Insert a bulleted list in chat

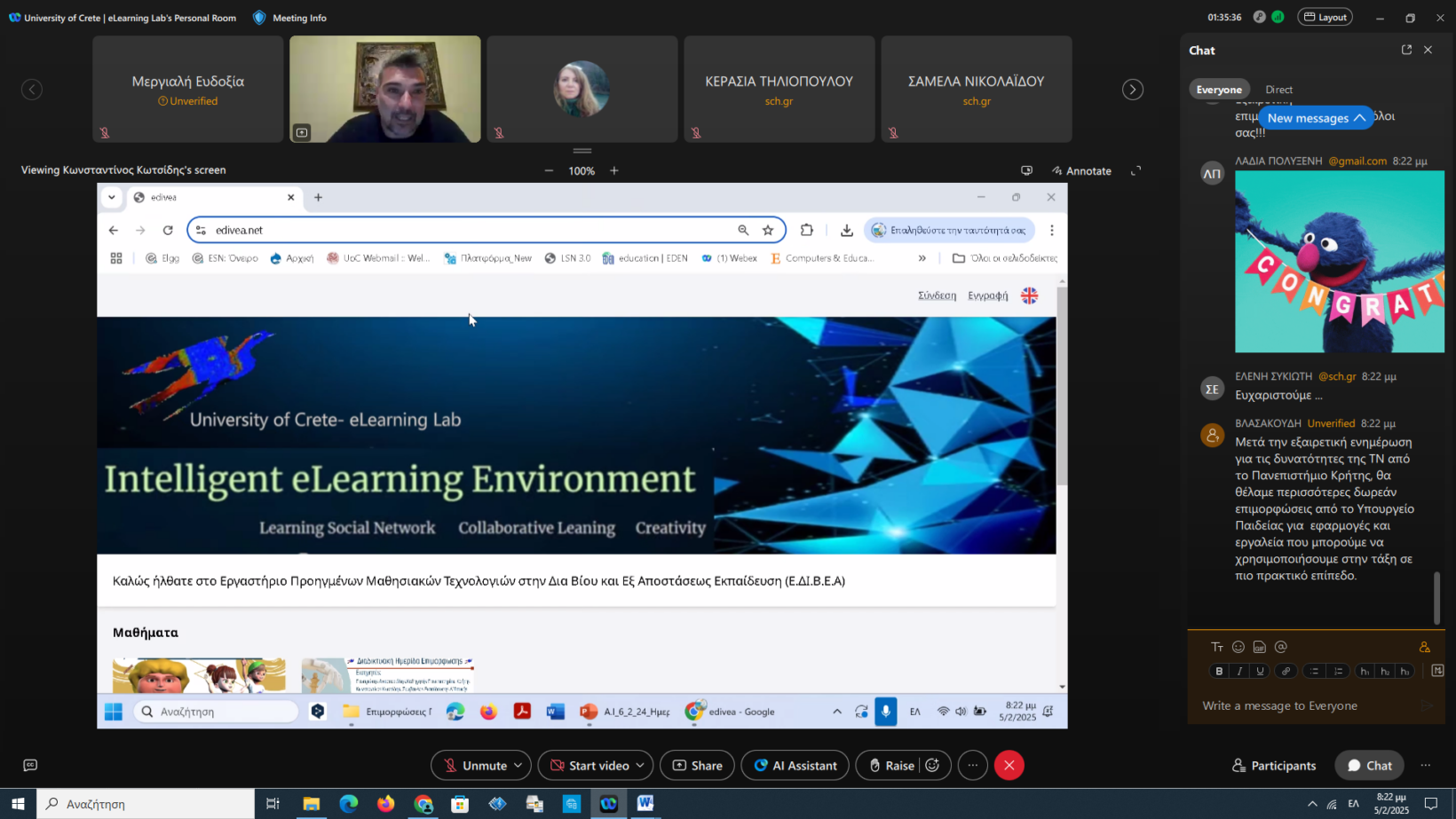click(1315, 671)
